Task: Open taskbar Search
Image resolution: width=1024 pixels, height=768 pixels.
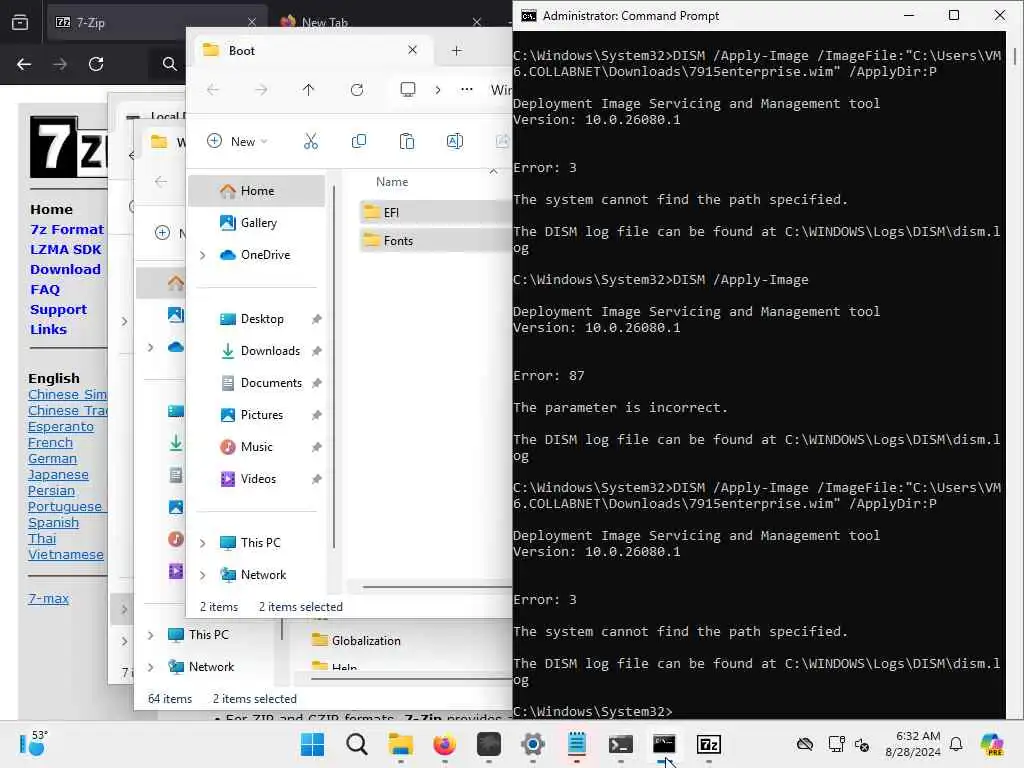Action: (x=357, y=744)
